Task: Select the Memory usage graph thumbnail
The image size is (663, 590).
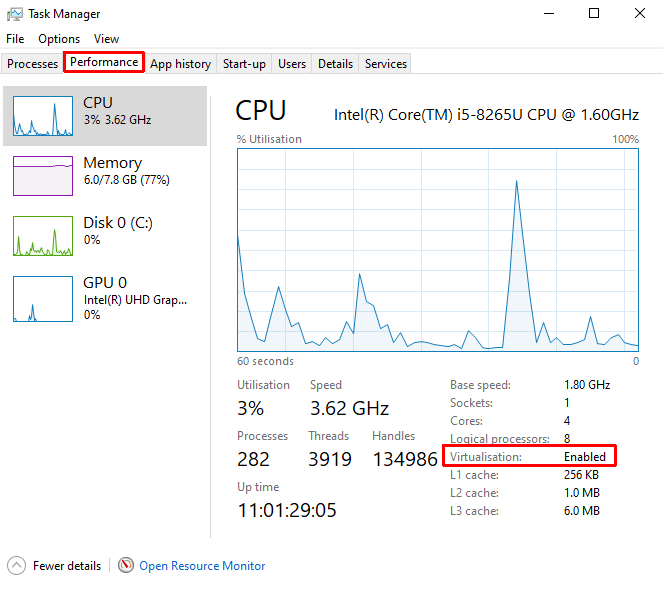Action: point(42,176)
